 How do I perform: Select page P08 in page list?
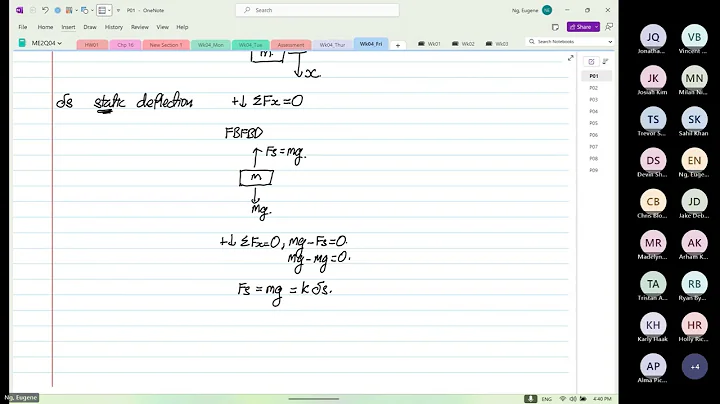pyautogui.click(x=596, y=158)
